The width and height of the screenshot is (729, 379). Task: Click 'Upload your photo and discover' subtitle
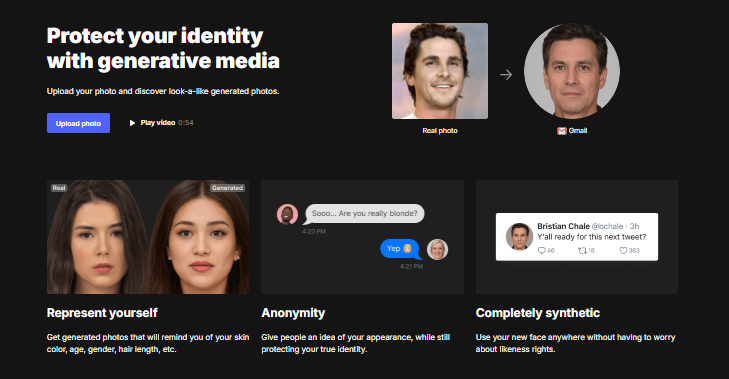click(163, 91)
